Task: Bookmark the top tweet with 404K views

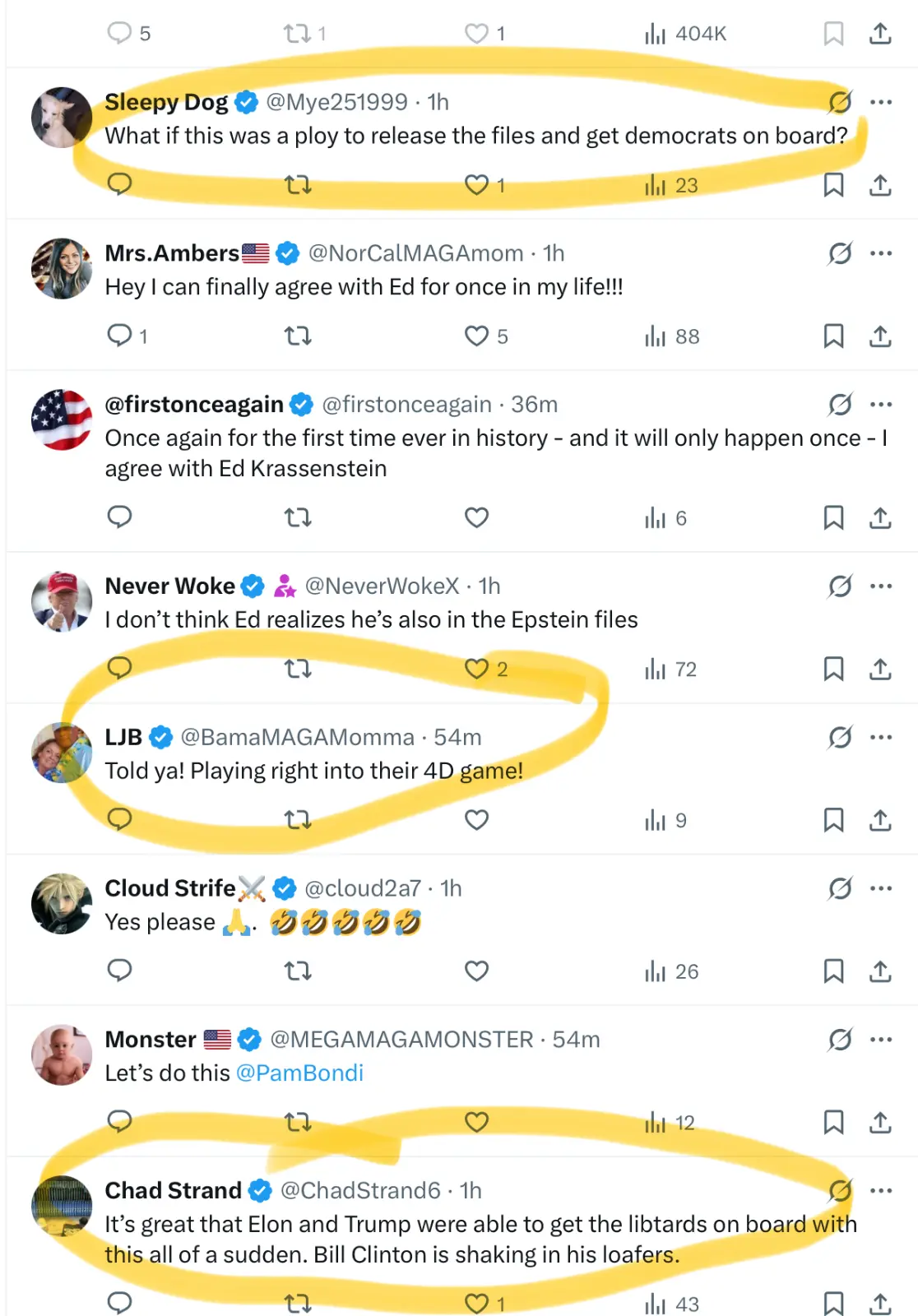Action: coord(833,34)
